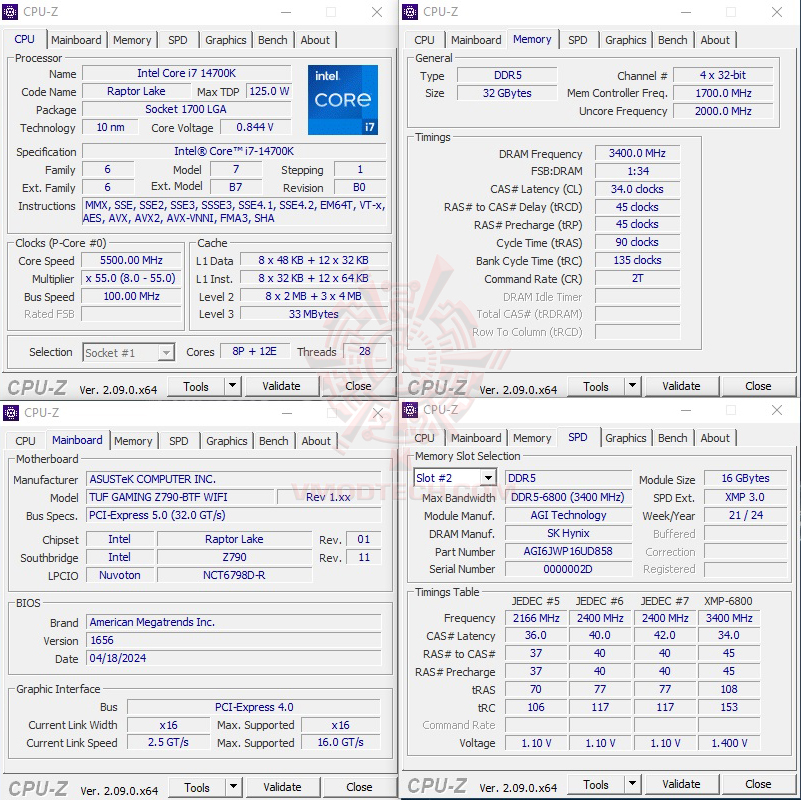Click Validate in the CPU tab window
This screenshot has width=801, height=800.
281,386
